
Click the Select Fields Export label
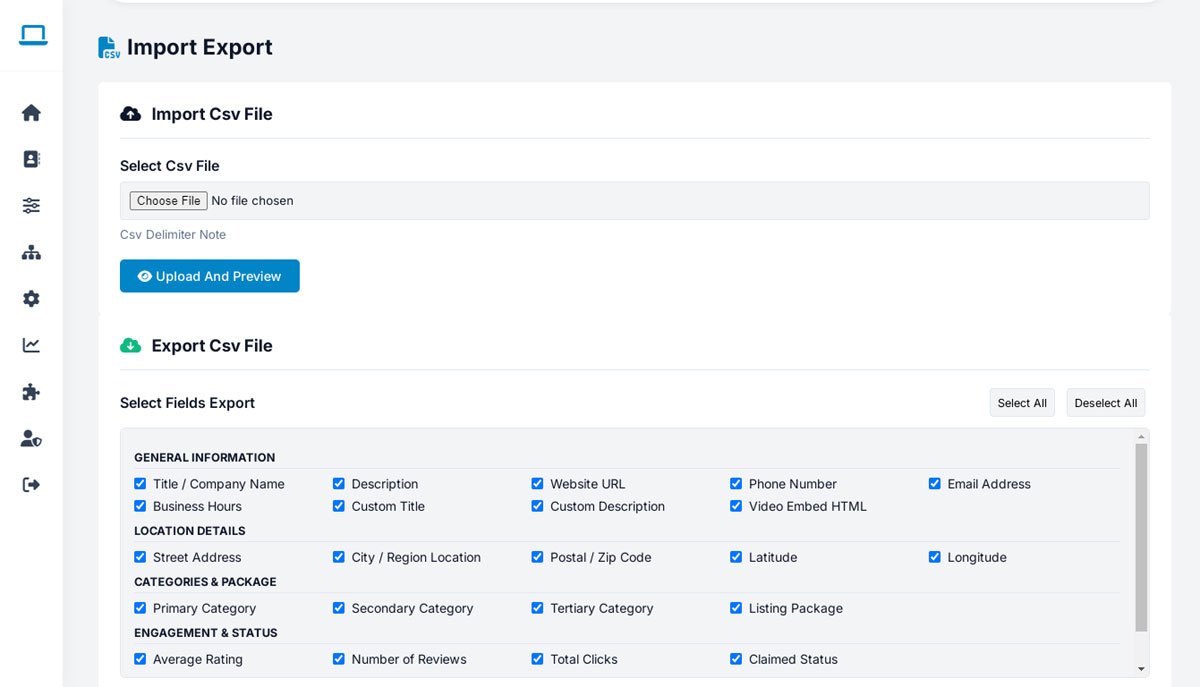coord(188,403)
